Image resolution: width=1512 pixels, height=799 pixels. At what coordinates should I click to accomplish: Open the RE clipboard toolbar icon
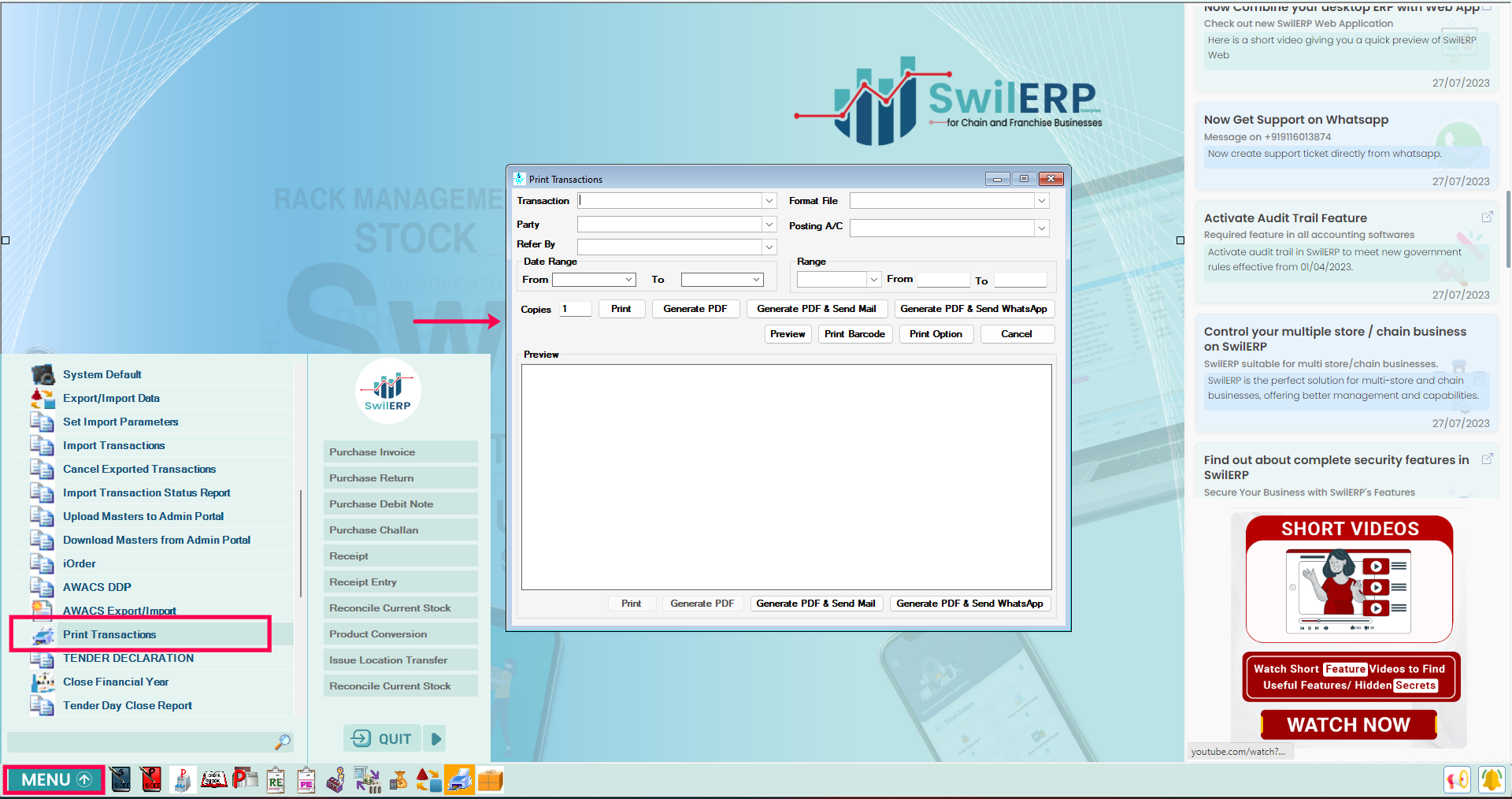pos(276,779)
